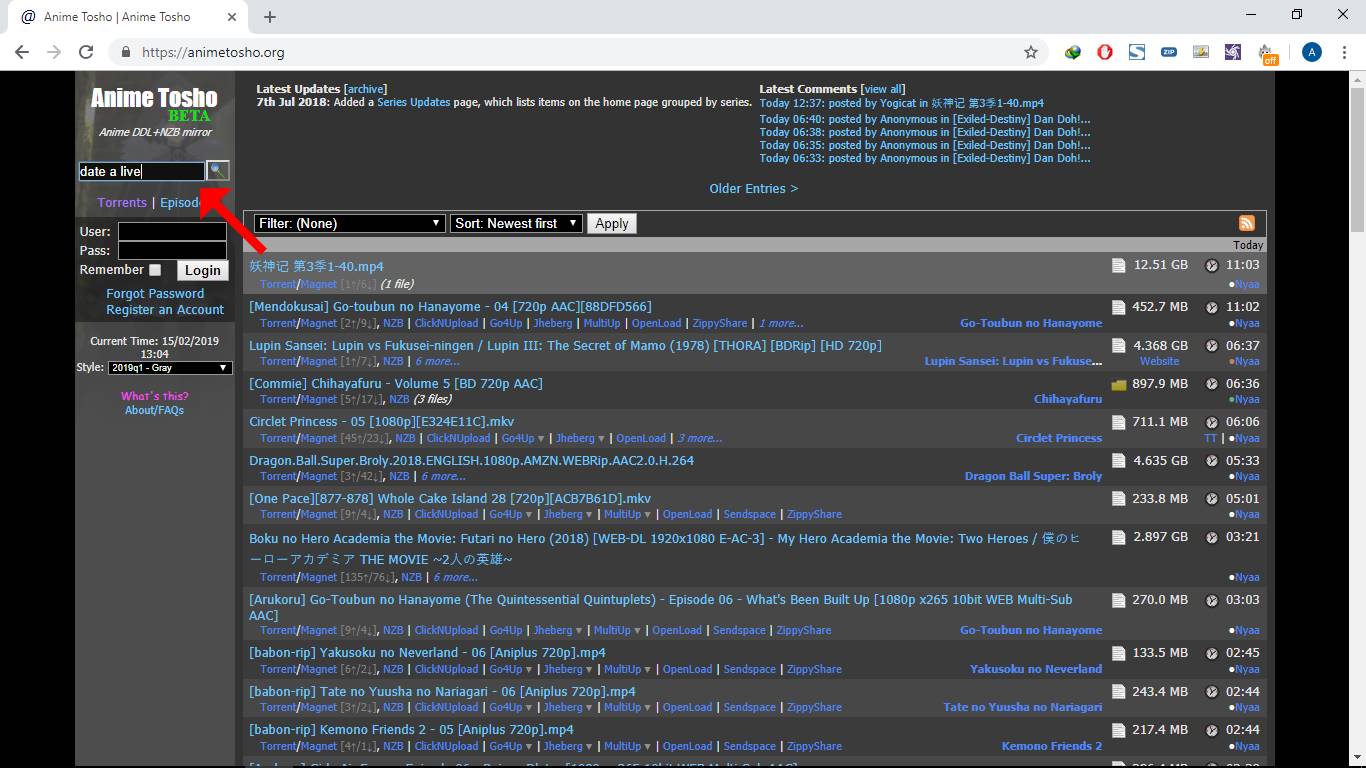Open the Older Entries link
The image size is (1366, 768).
754,189
